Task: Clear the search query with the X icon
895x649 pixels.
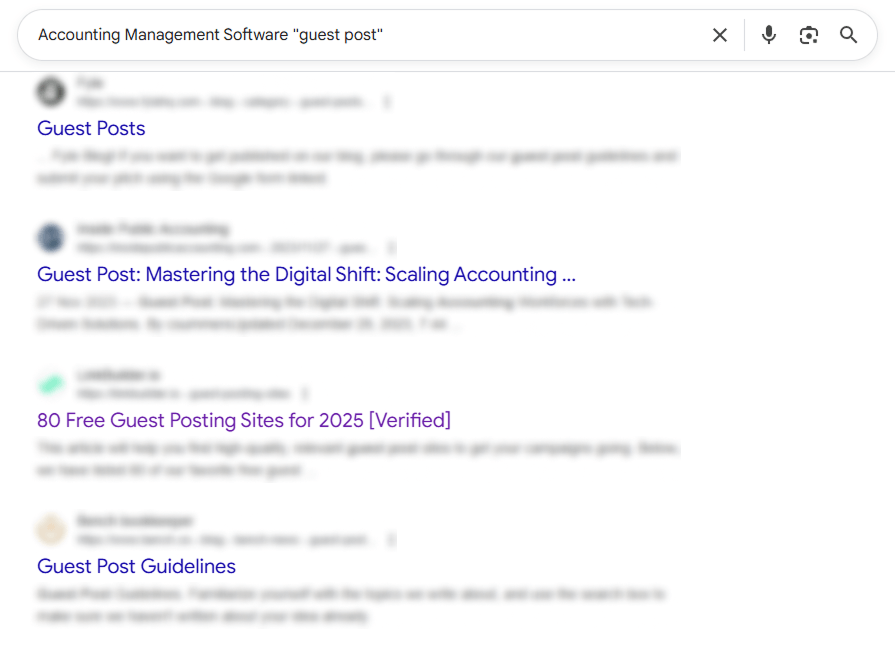Action: [x=720, y=34]
